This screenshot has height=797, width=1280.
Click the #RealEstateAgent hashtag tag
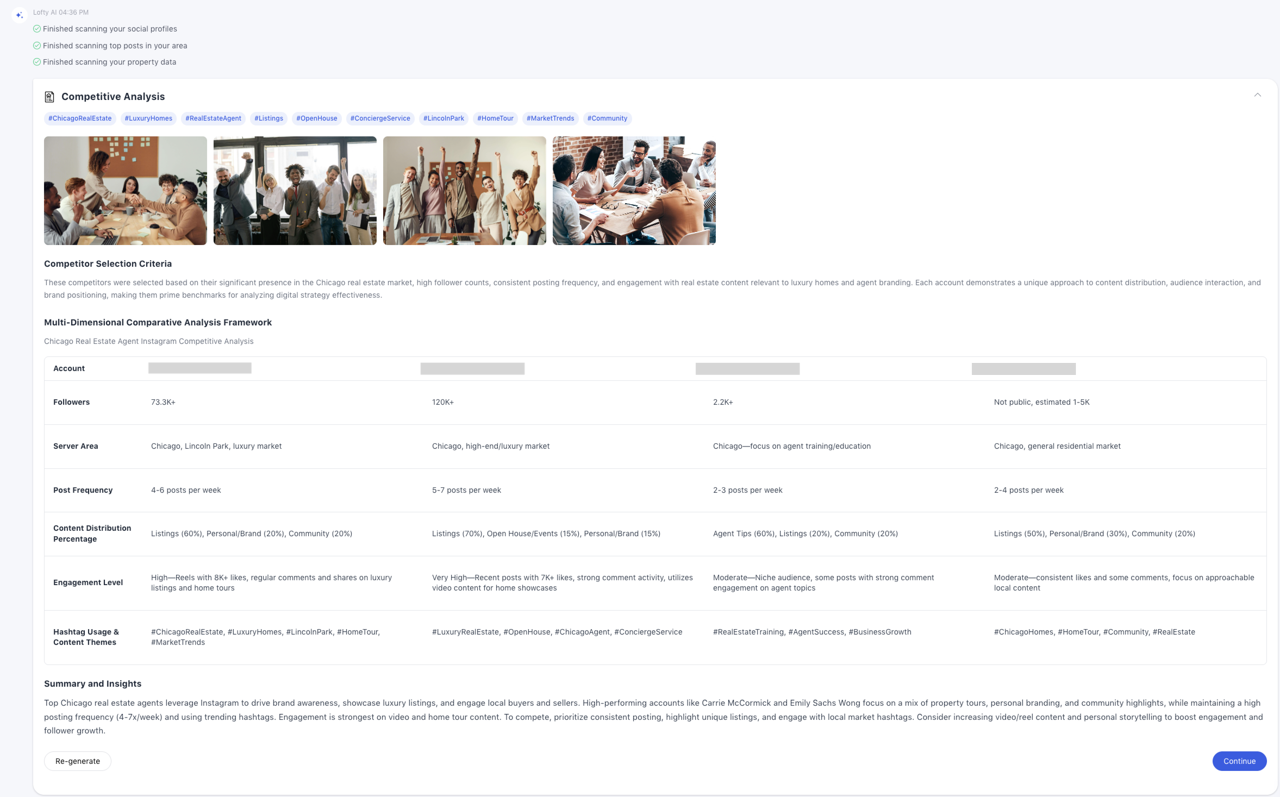213,118
